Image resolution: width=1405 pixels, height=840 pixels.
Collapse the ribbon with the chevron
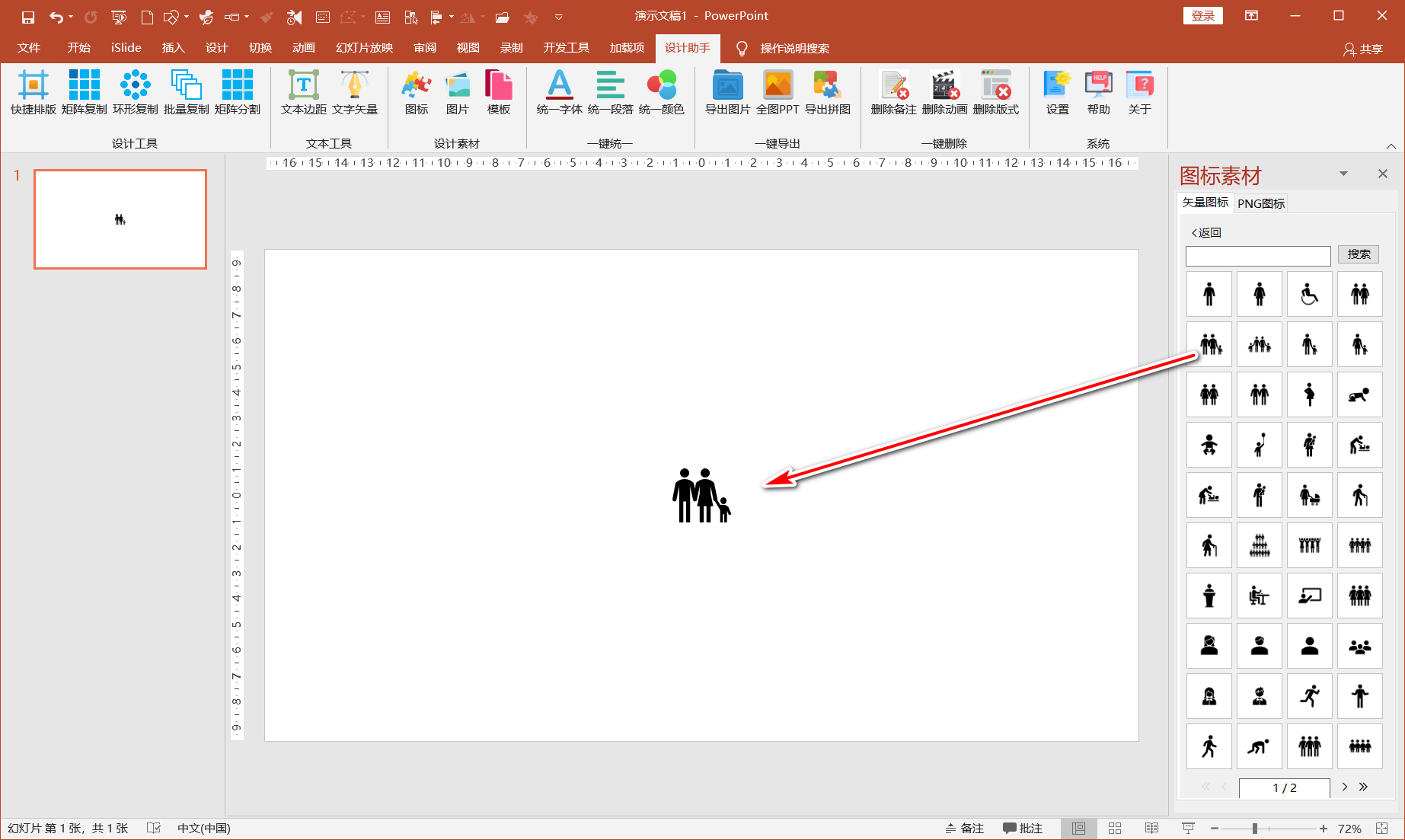point(1391,146)
